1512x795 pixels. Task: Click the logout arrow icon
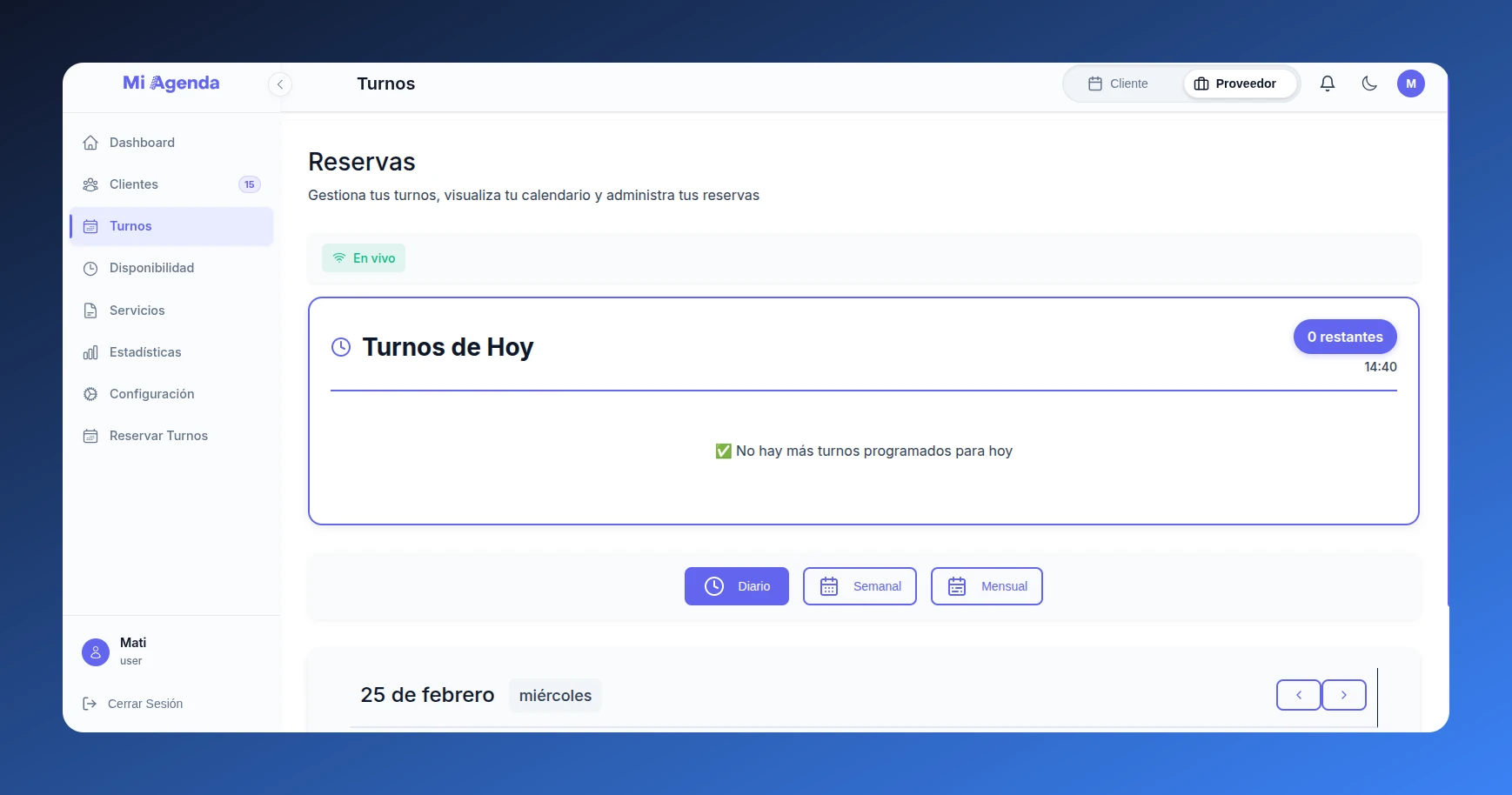click(x=90, y=704)
